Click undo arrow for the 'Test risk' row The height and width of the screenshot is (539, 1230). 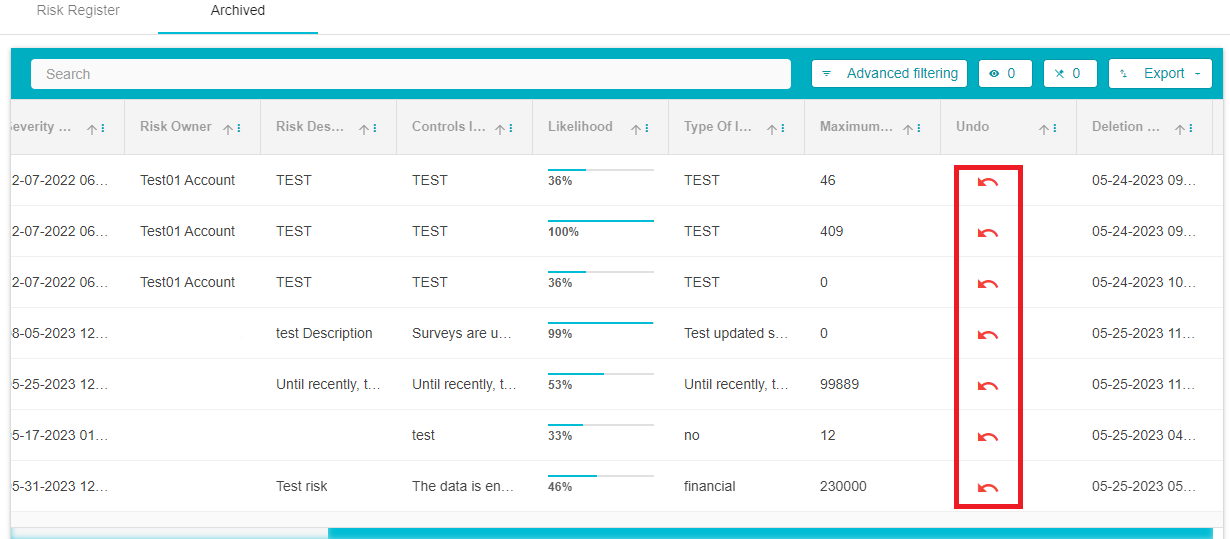point(987,487)
